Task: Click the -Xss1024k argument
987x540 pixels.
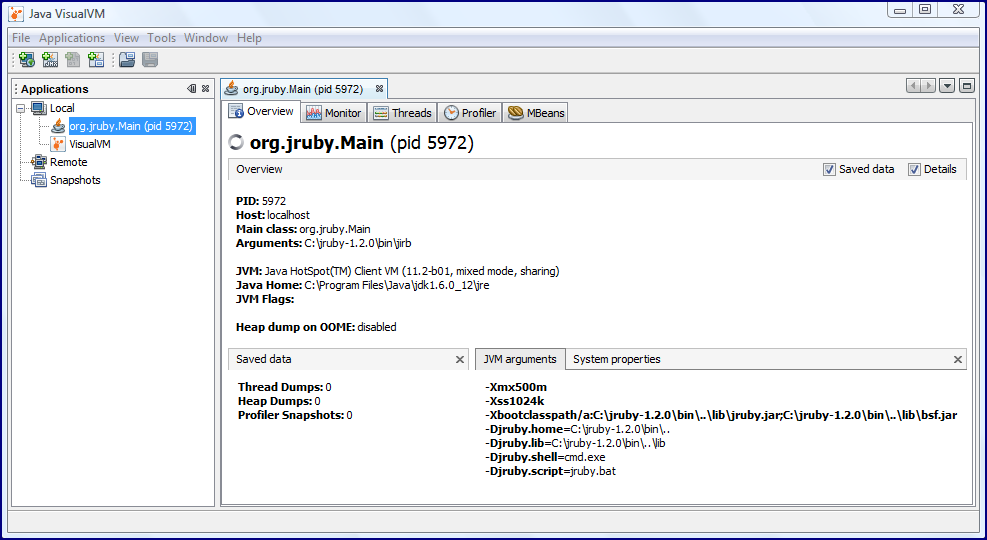Action: 515,401
